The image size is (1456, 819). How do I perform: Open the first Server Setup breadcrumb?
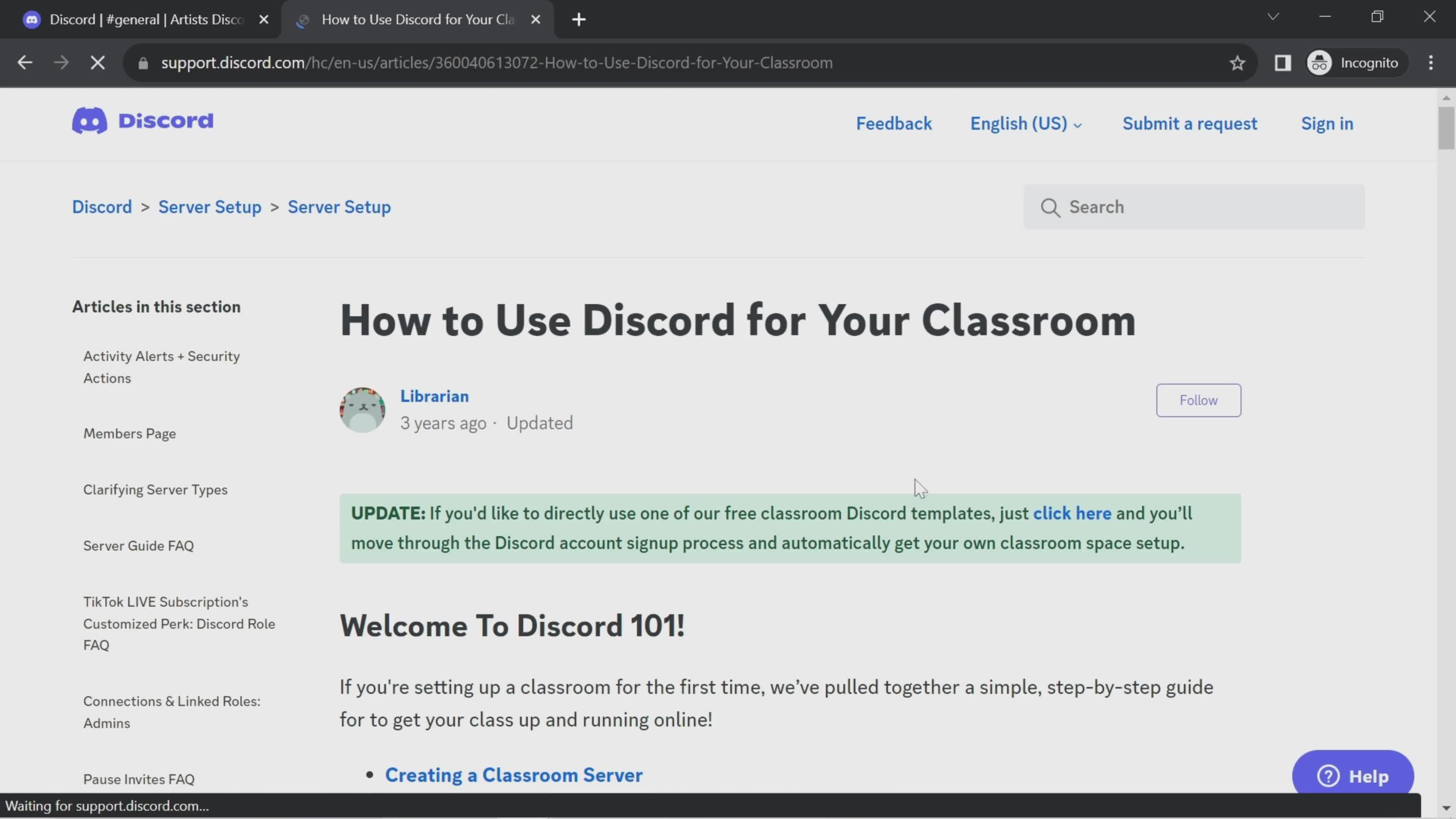(x=210, y=207)
